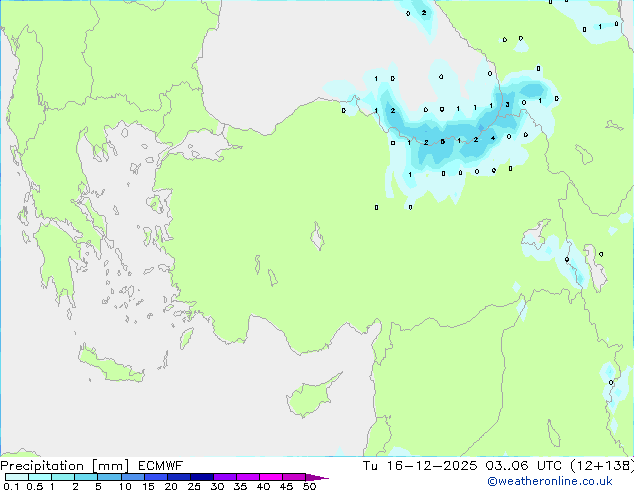634x490 pixels.
Task: Select the 1–2 mm legend color swatch
Action: coord(63,477)
